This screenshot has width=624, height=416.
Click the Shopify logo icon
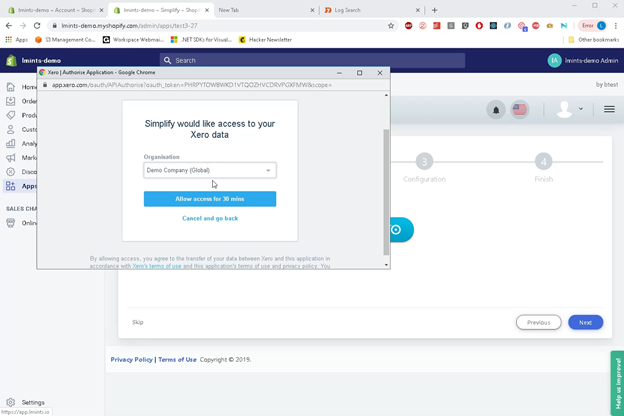11,61
